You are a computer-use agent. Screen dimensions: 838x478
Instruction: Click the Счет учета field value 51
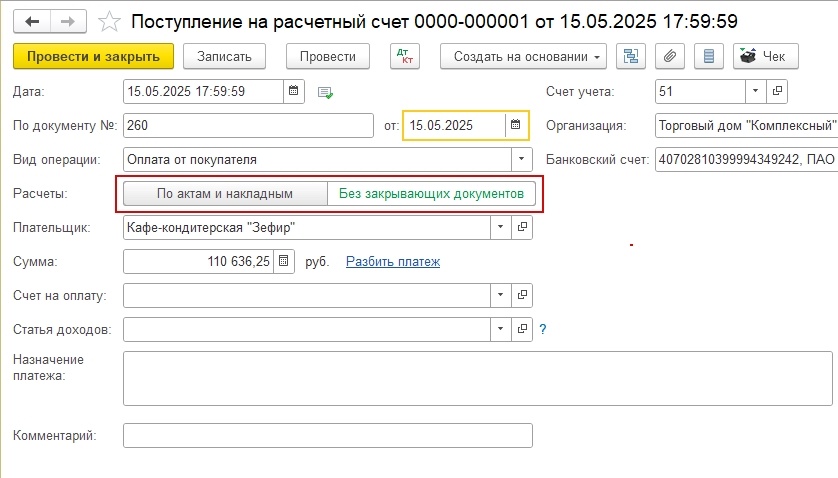click(700, 91)
